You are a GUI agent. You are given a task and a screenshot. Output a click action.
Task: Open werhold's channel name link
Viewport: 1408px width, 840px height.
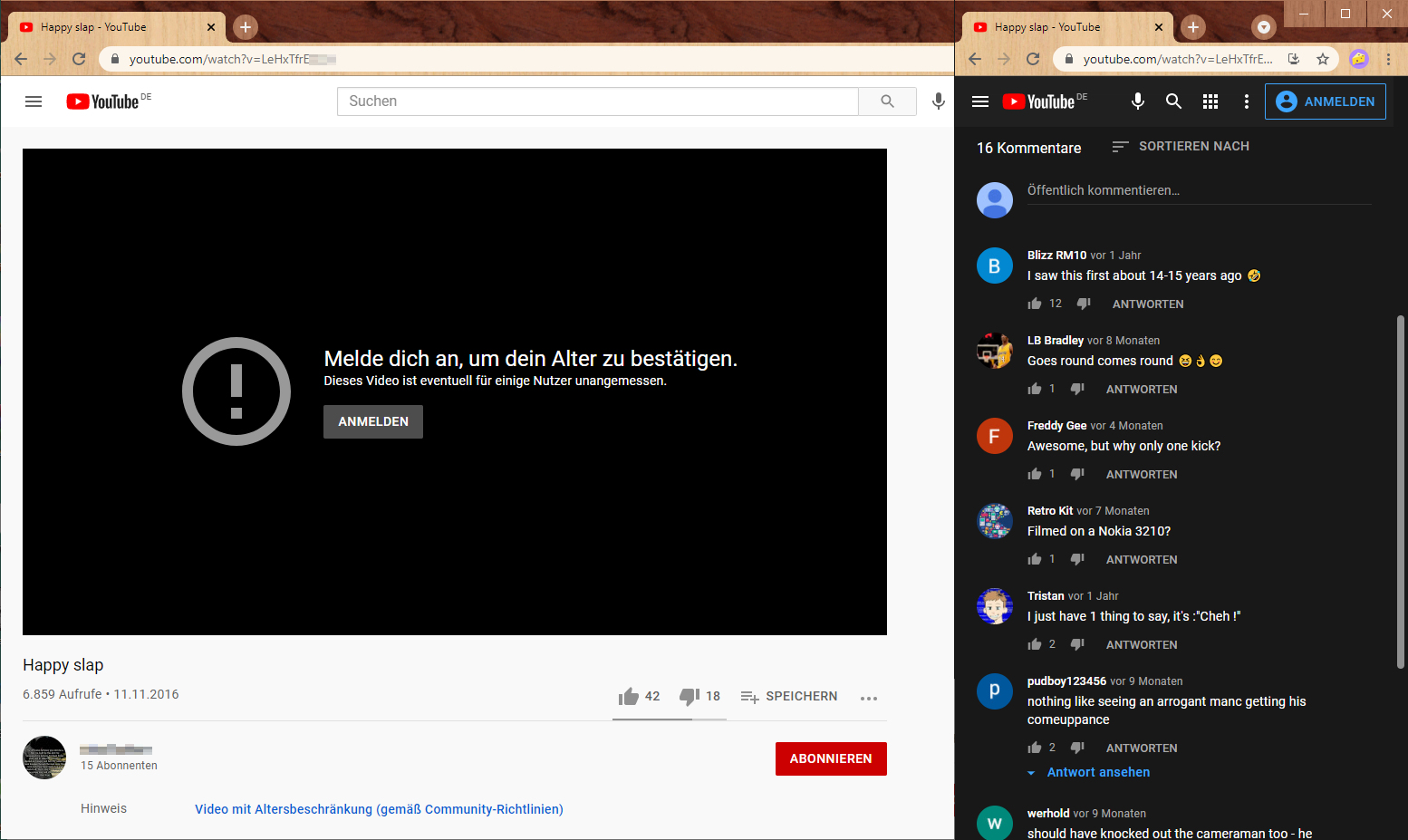pyautogui.click(x=1048, y=814)
